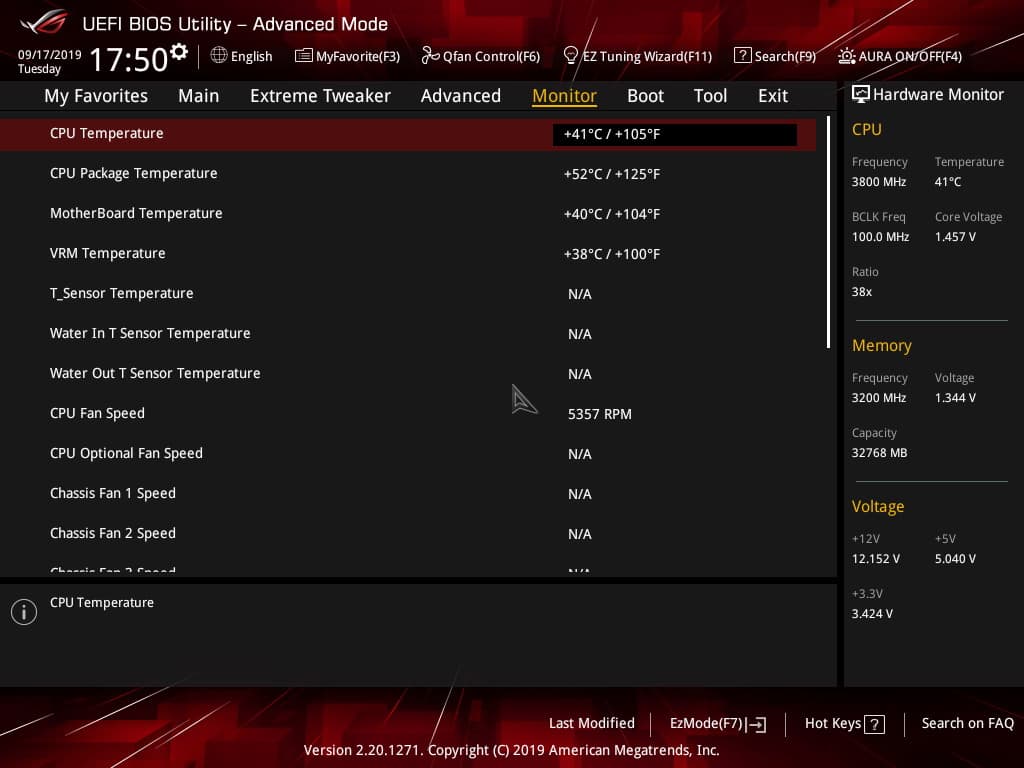Open the Exit tab
The height and width of the screenshot is (768, 1024).
coord(773,96)
